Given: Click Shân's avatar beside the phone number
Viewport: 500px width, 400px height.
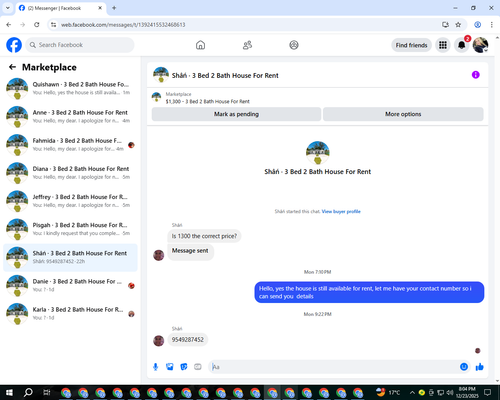Looking at the screenshot, I should [158, 341].
